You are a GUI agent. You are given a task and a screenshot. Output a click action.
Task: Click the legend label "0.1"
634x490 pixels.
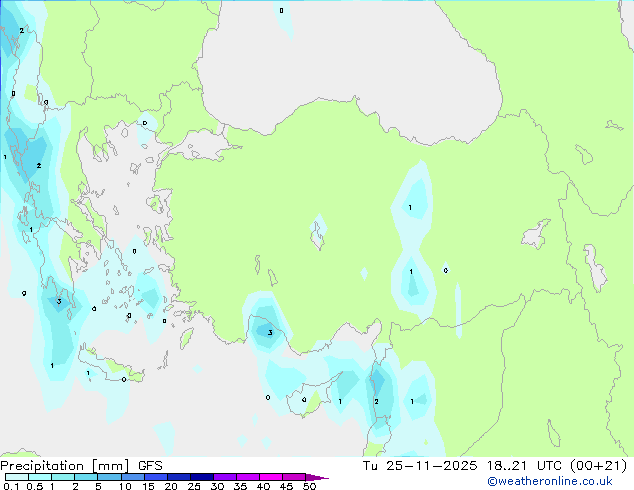pyautogui.click(x=11, y=486)
